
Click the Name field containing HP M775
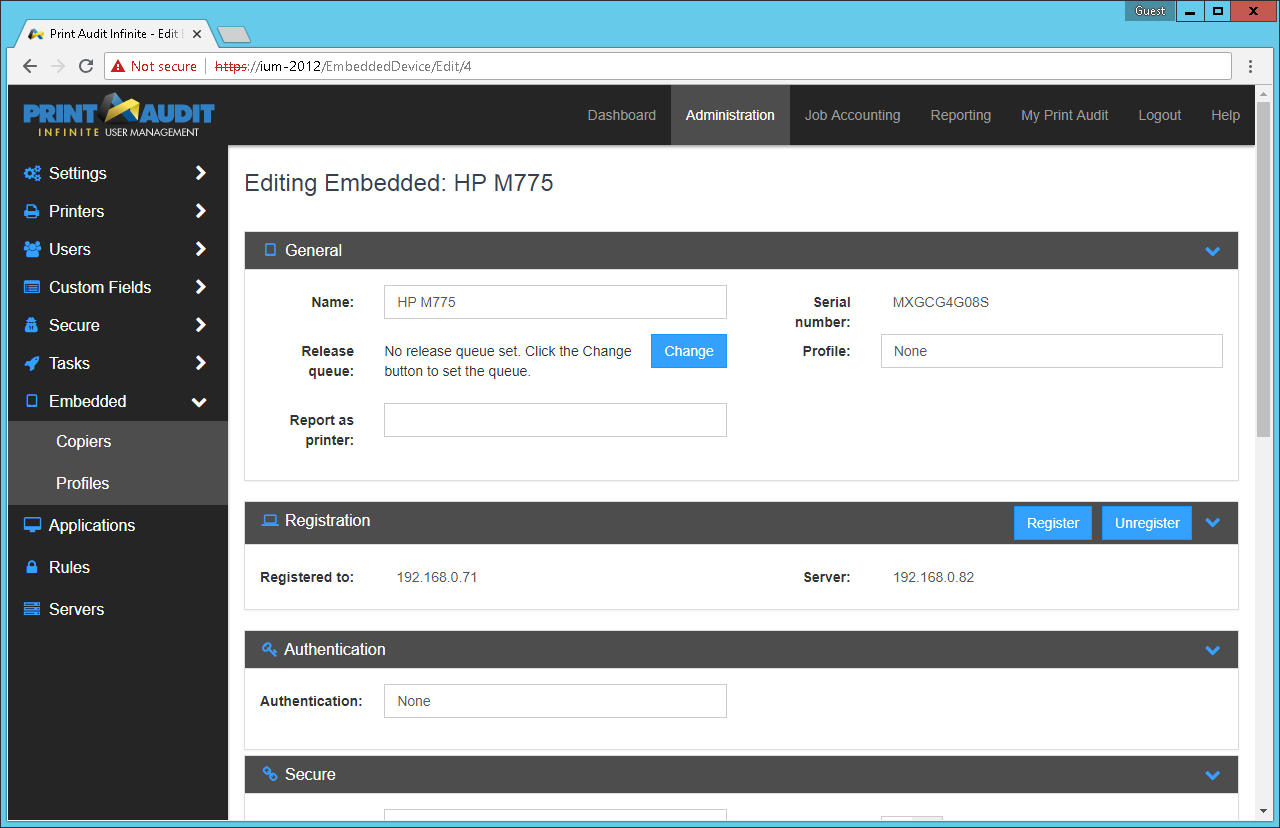555,302
